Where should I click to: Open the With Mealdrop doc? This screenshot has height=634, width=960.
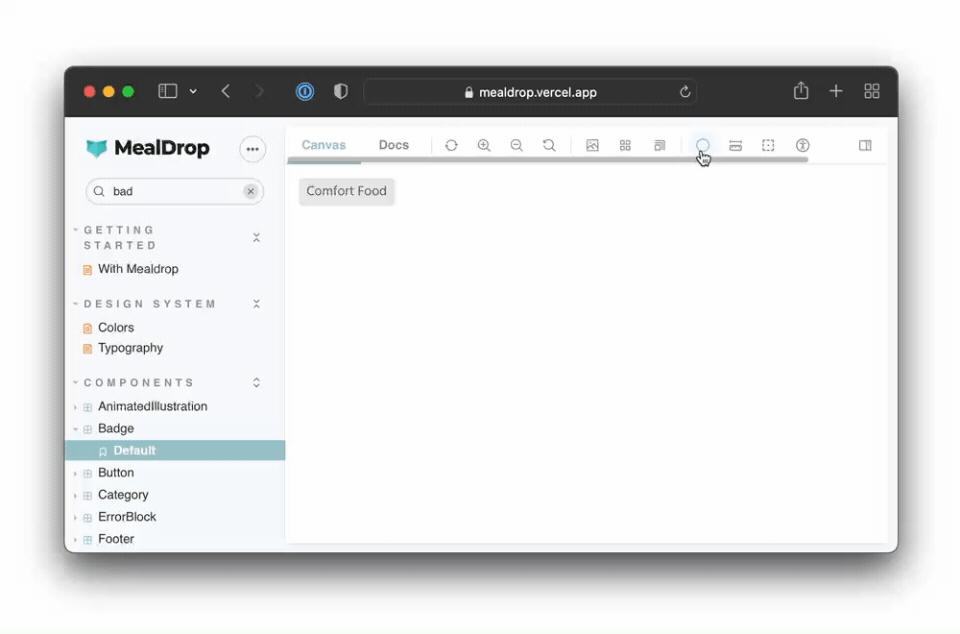(138, 269)
